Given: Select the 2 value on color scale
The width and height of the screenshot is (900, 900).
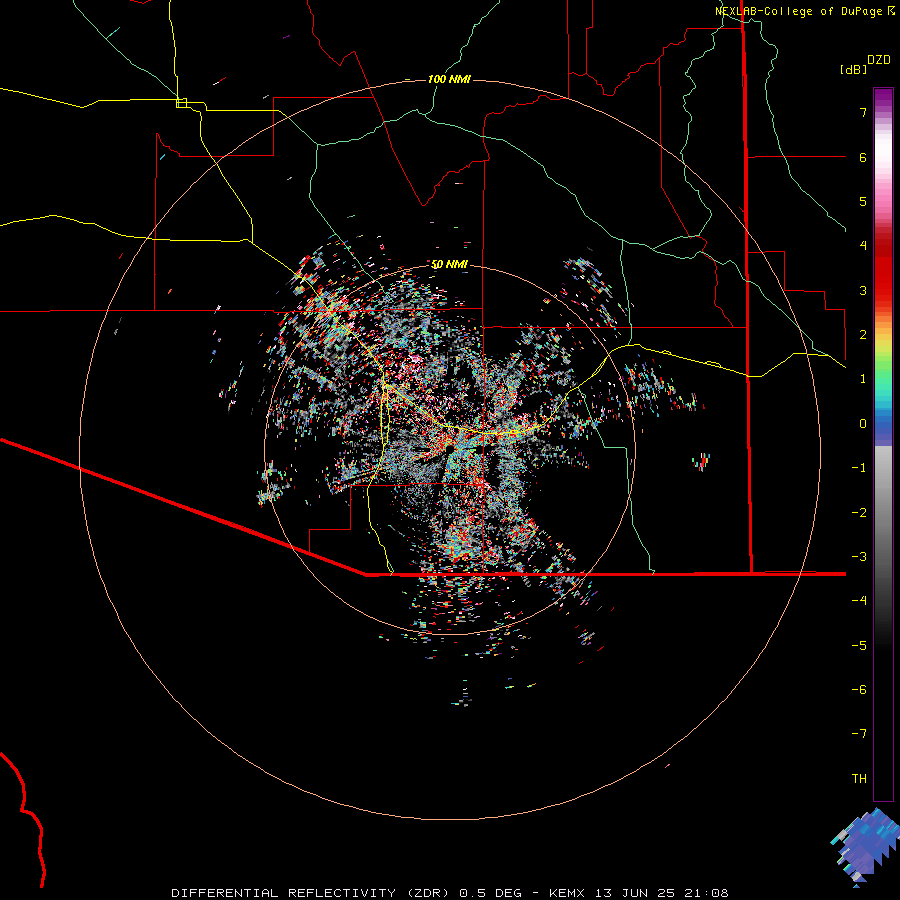Looking at the screenshot, I should pos(863,335).
